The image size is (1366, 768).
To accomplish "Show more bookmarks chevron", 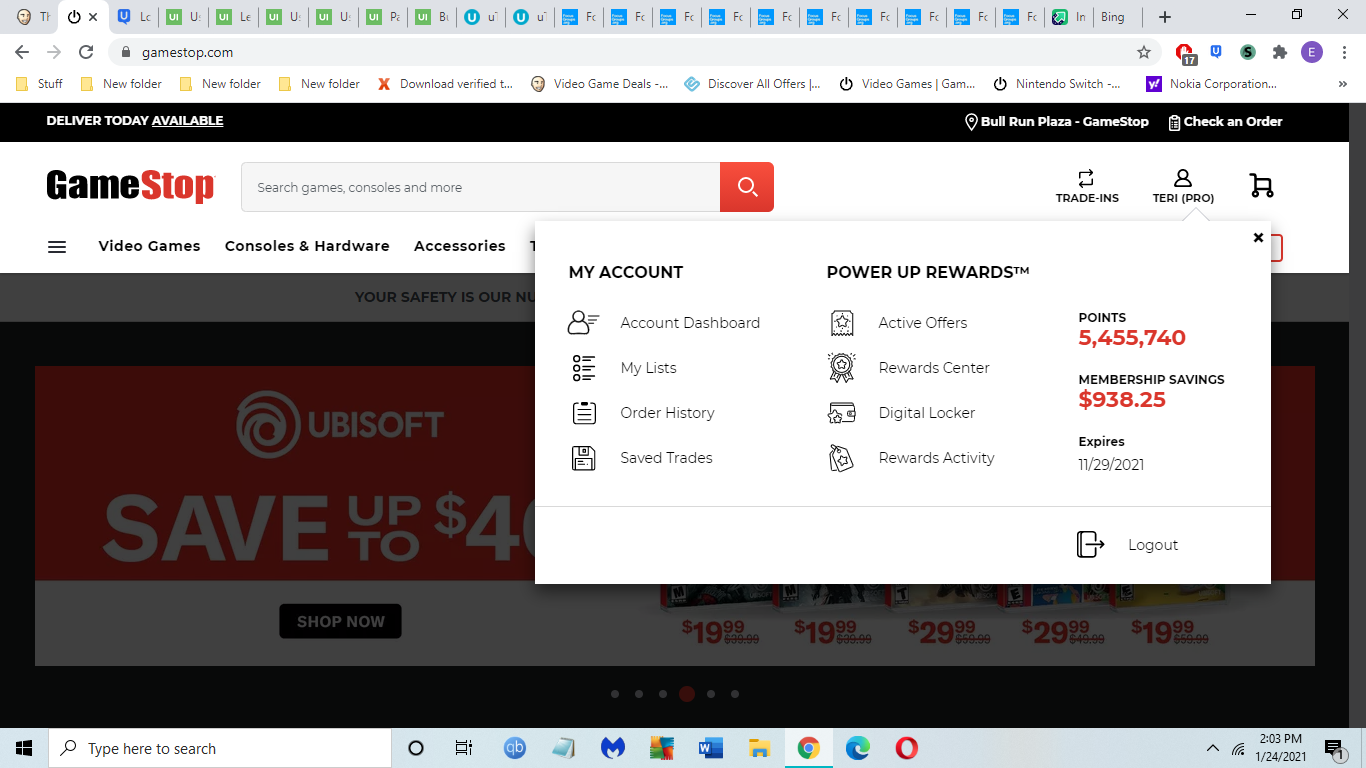I will pos(1342,84).
